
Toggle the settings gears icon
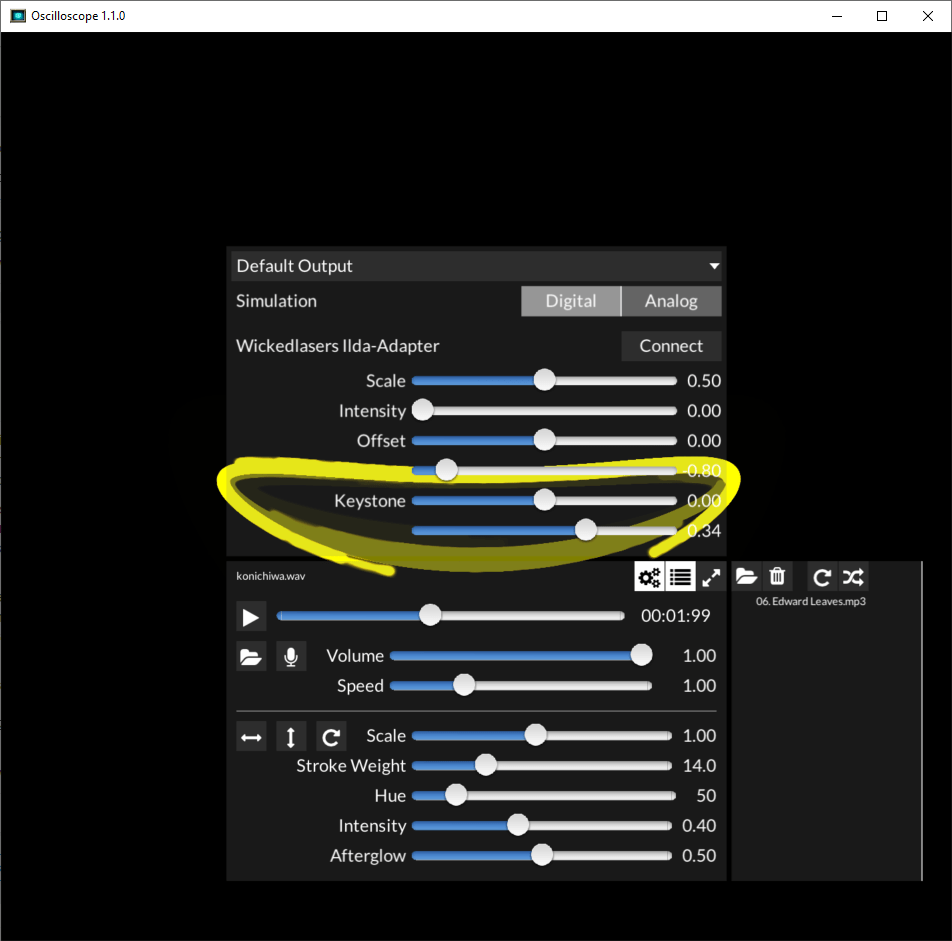[649, 577]
